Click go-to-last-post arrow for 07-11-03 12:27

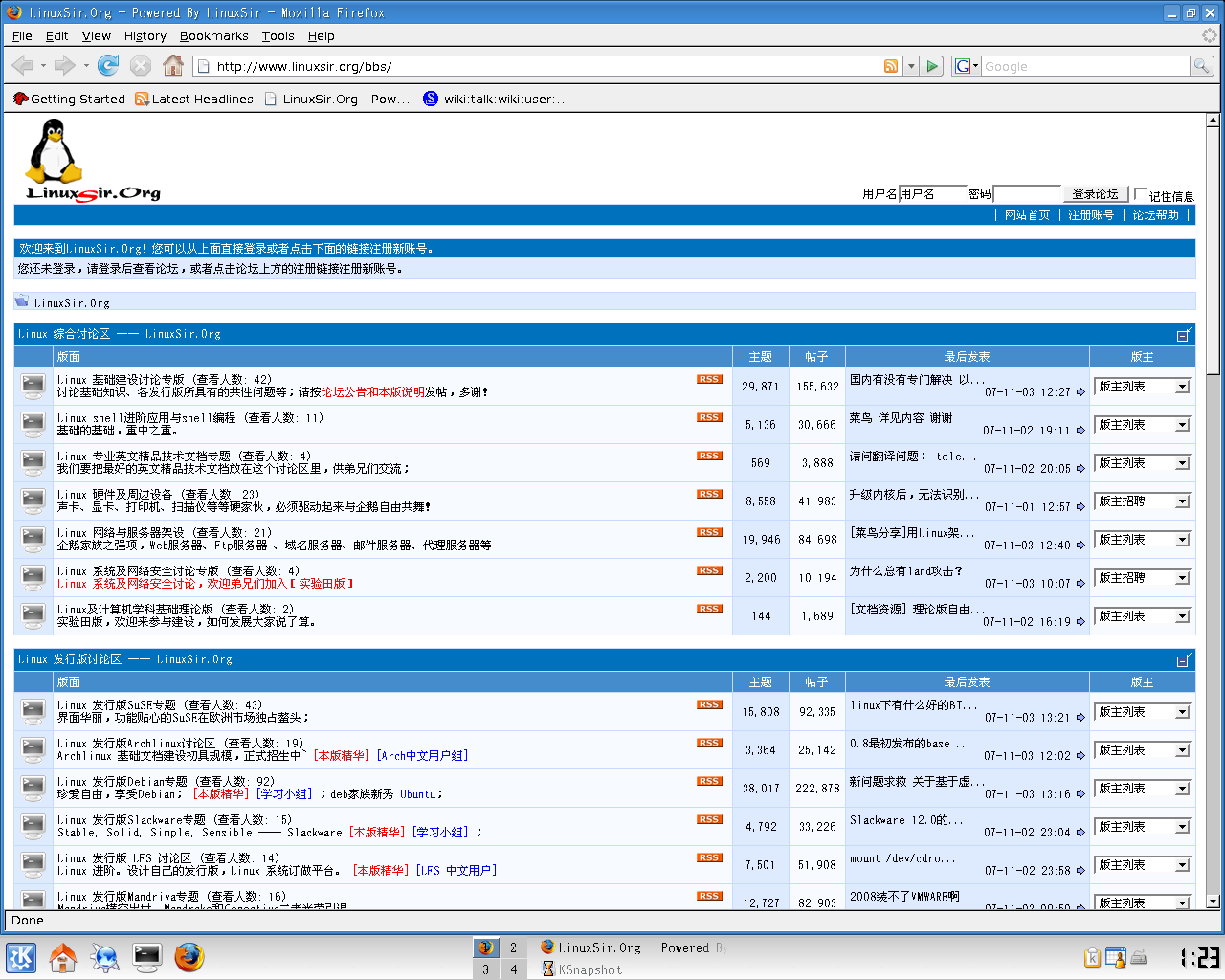(x=1080, y=392)
